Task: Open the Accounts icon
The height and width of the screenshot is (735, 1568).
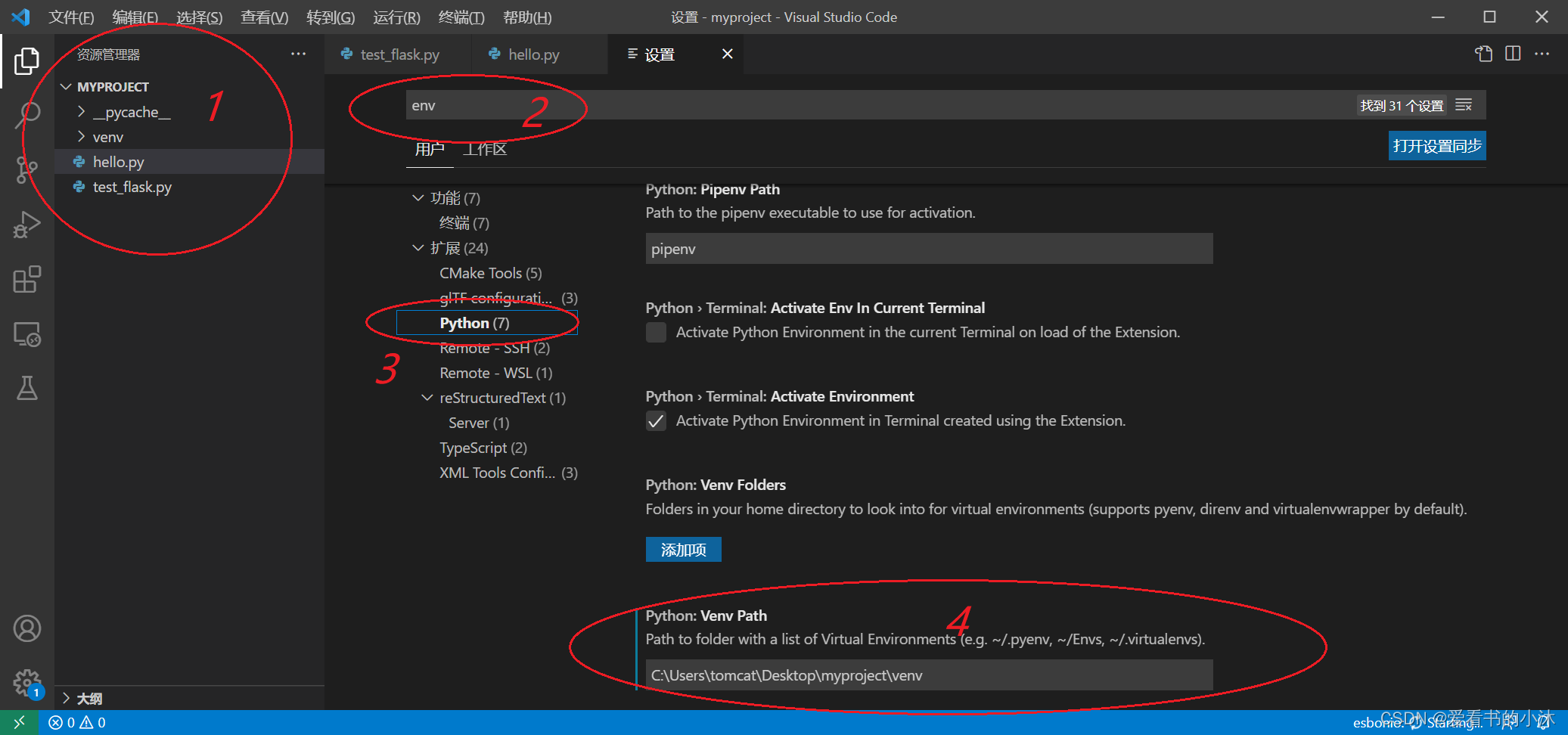Action: pos(27,628)
